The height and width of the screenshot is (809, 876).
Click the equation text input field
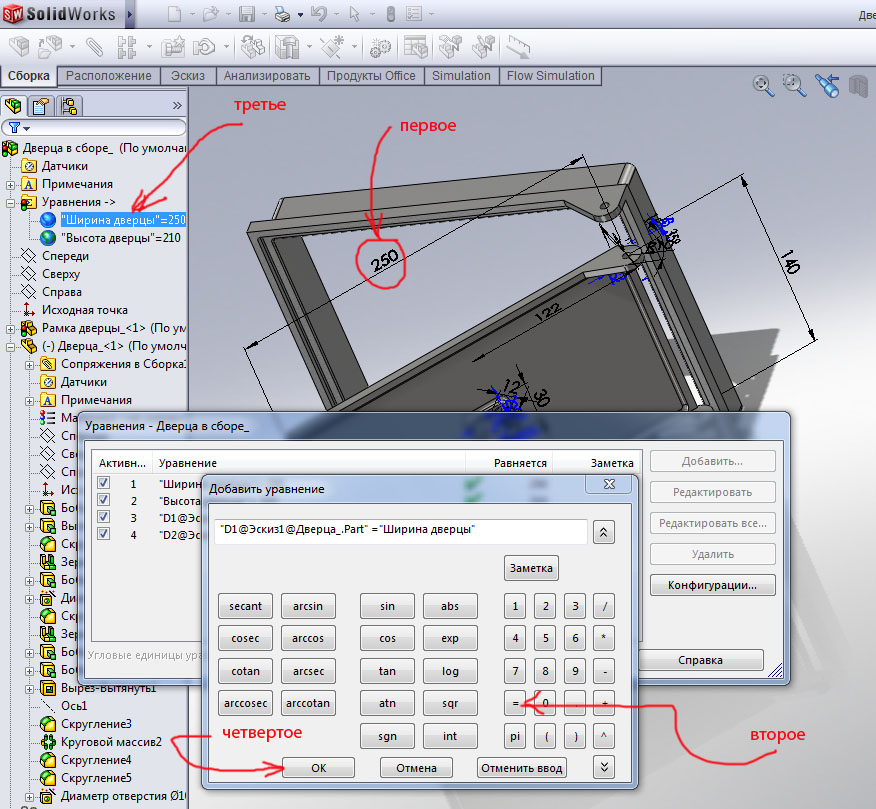[x=399, y=532]
